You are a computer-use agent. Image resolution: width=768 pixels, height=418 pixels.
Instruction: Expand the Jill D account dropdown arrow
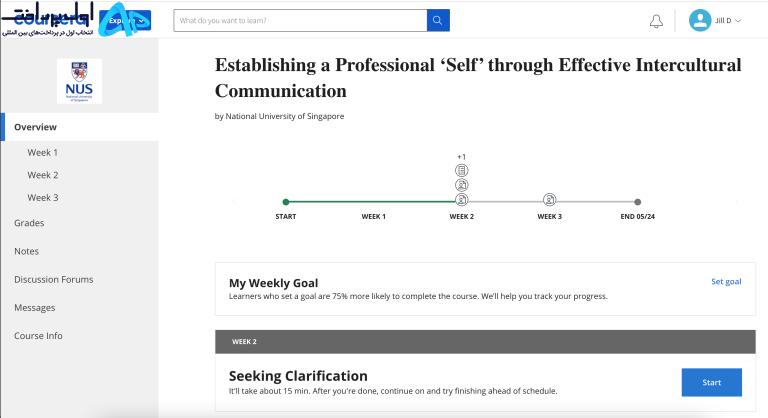click(738, 21)
